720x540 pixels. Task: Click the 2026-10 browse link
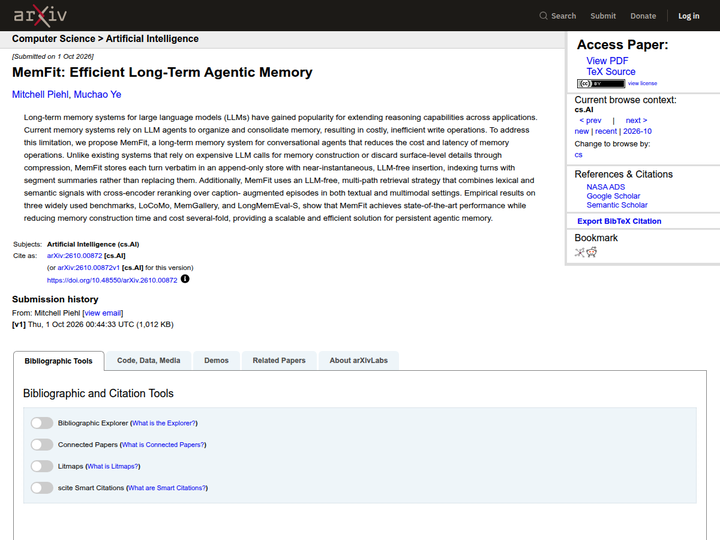[x=637, y=131]
